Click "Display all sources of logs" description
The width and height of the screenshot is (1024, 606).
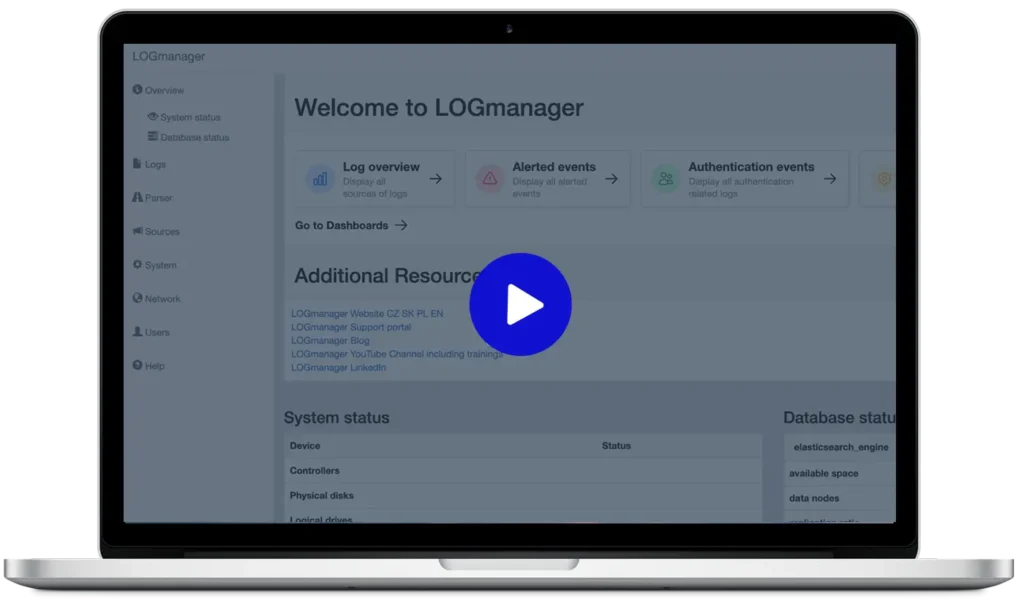tap(375, 187)
